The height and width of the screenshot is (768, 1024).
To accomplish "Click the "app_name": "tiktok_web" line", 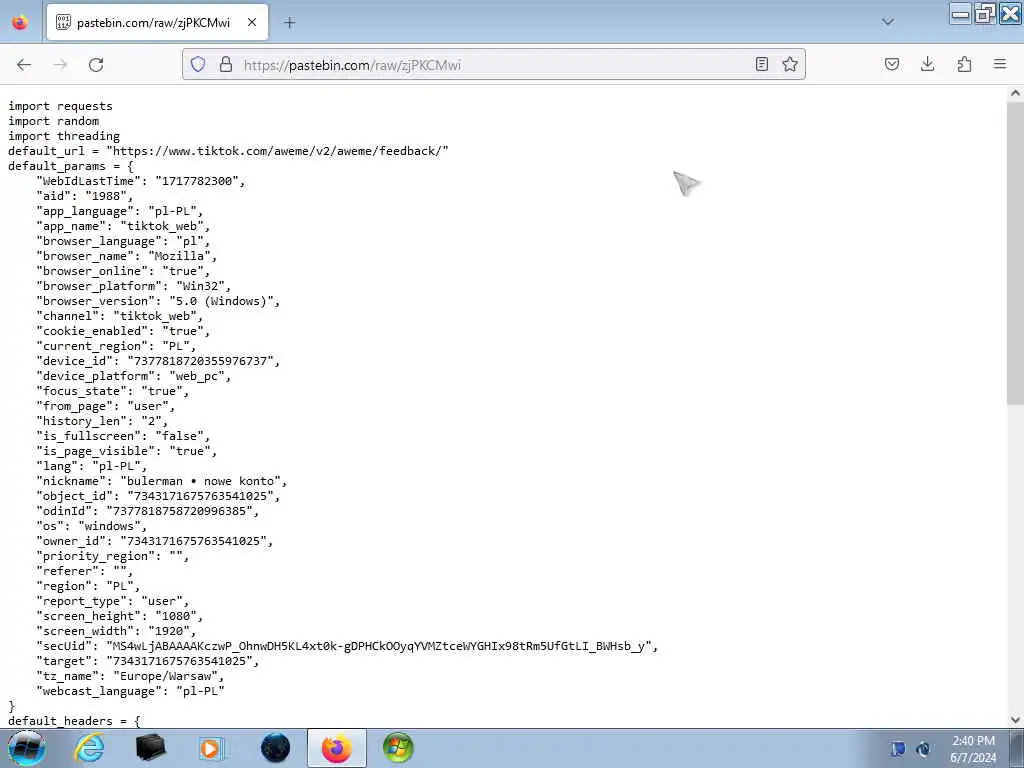I will pyautogui.click(x=123, y=226).
